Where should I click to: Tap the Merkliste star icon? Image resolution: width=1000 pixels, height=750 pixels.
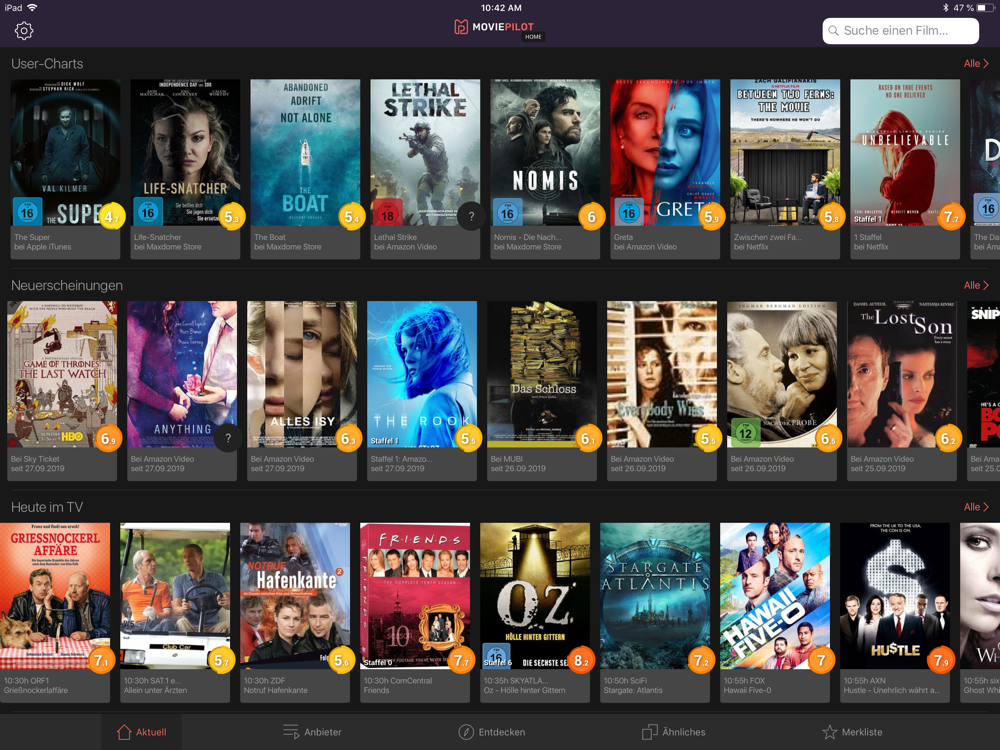coord(830,732)
